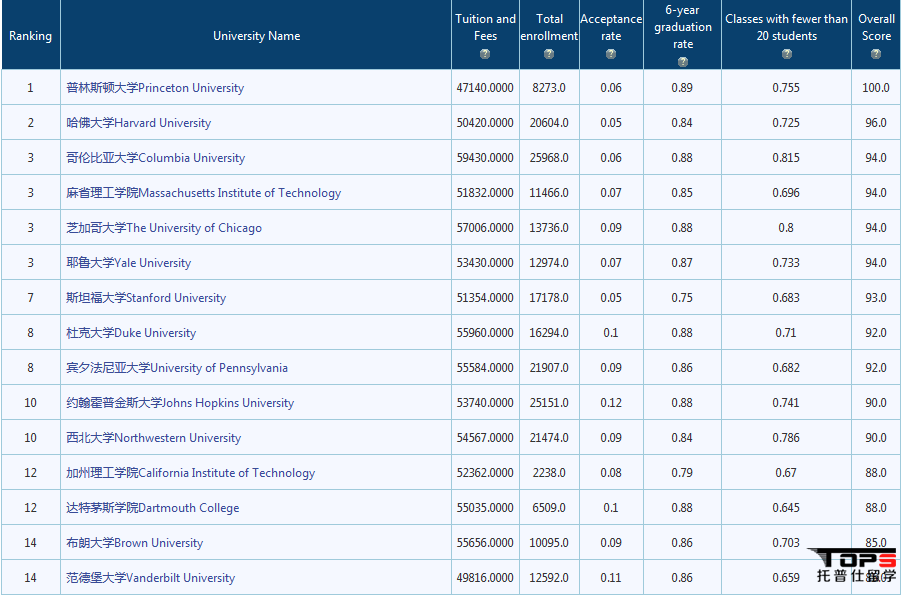The height and width of the screenshot is (595, 901).
Task: Select Johns Hopkins enrollment 25151.0
Action: tap(549, 404)
